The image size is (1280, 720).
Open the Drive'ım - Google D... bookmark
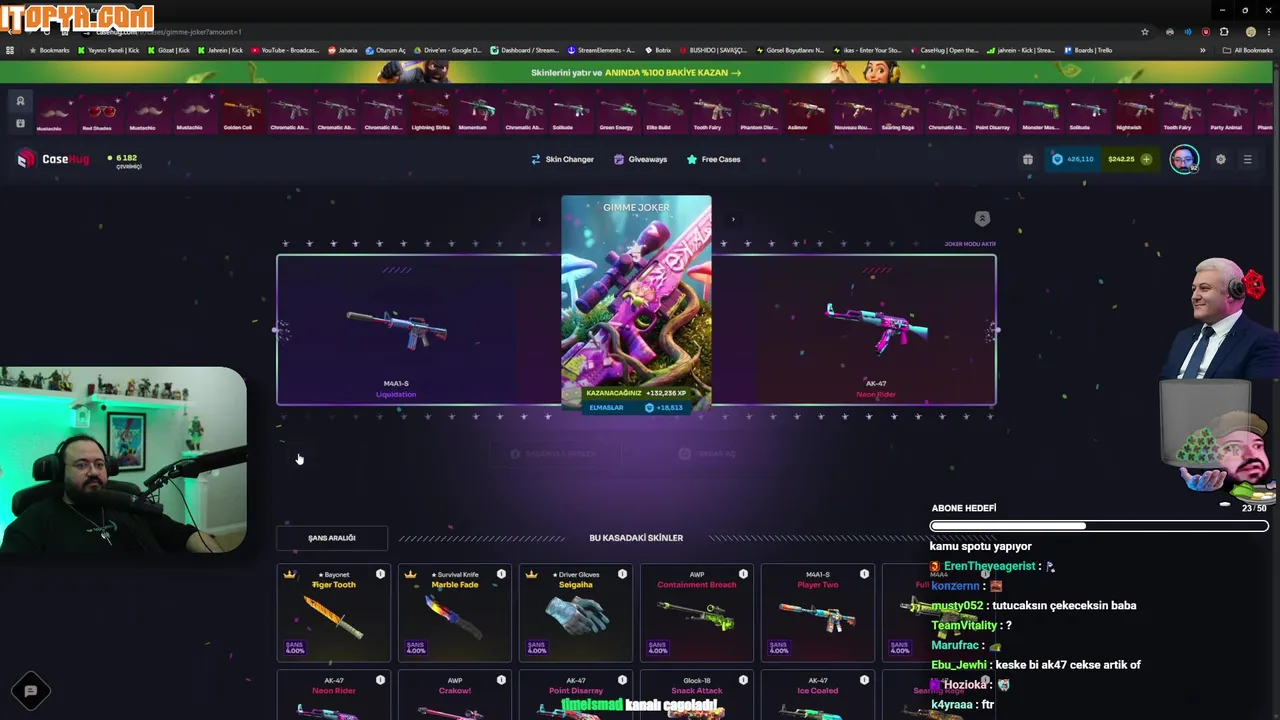tap(447, 50)
